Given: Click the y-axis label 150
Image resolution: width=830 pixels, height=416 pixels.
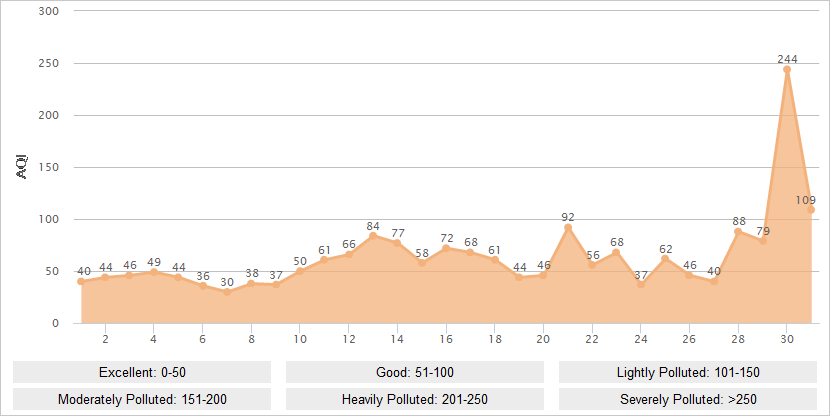Looking at the screenshot, I should click(49, 167).
